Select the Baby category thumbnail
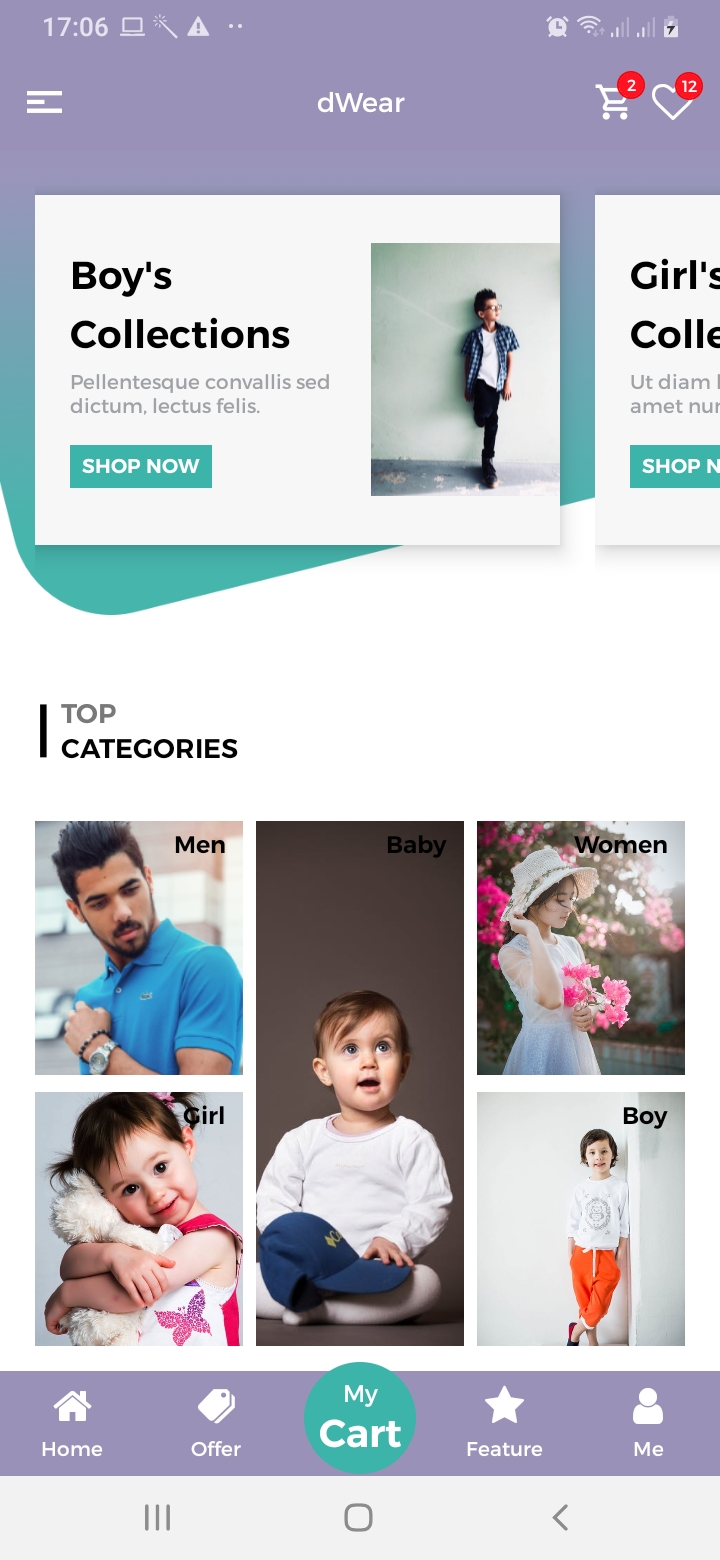 (x=360, y=1083)
